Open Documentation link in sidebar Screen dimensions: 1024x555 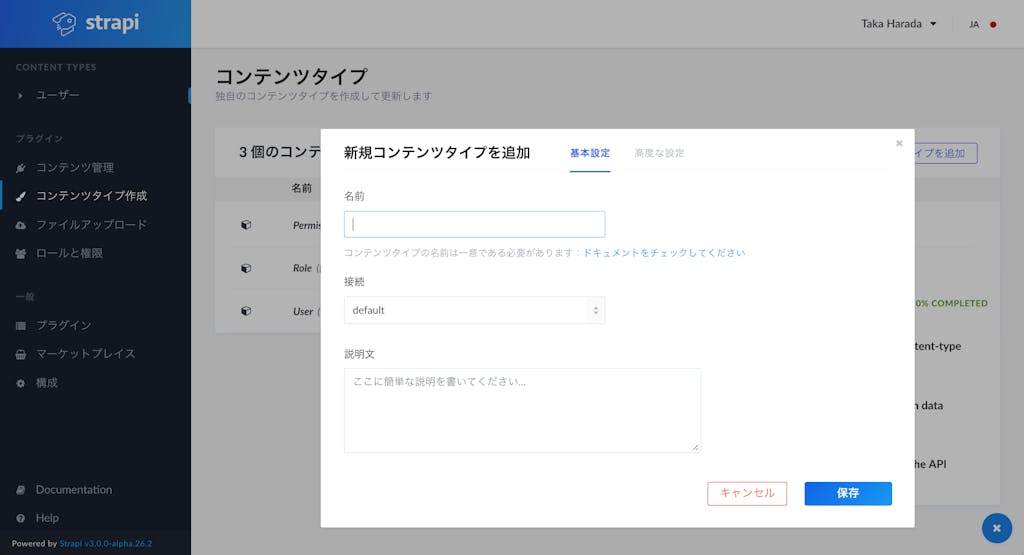click(x=74, y=490)
